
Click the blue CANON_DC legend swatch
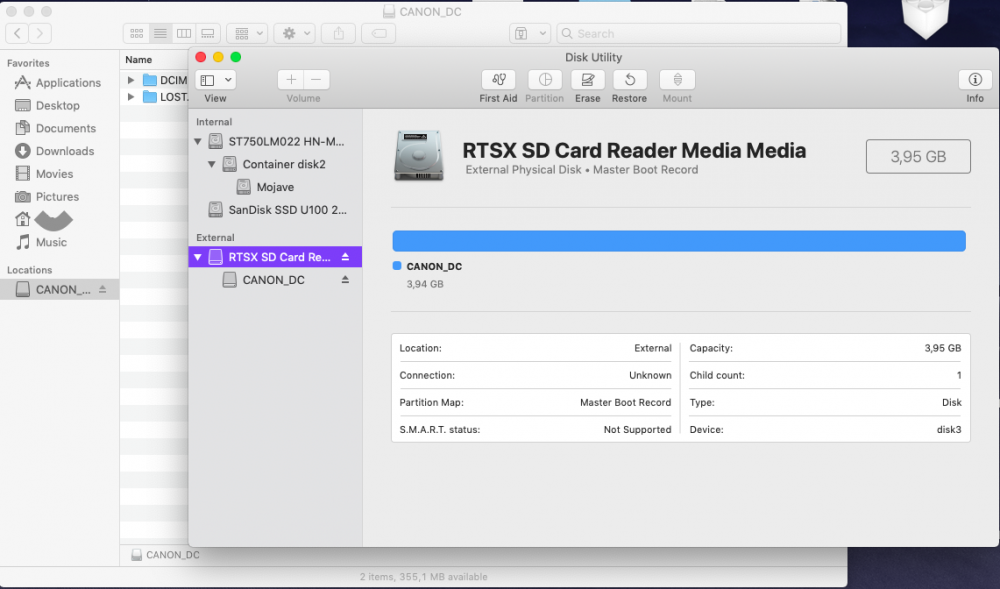(x=397, y=266)
